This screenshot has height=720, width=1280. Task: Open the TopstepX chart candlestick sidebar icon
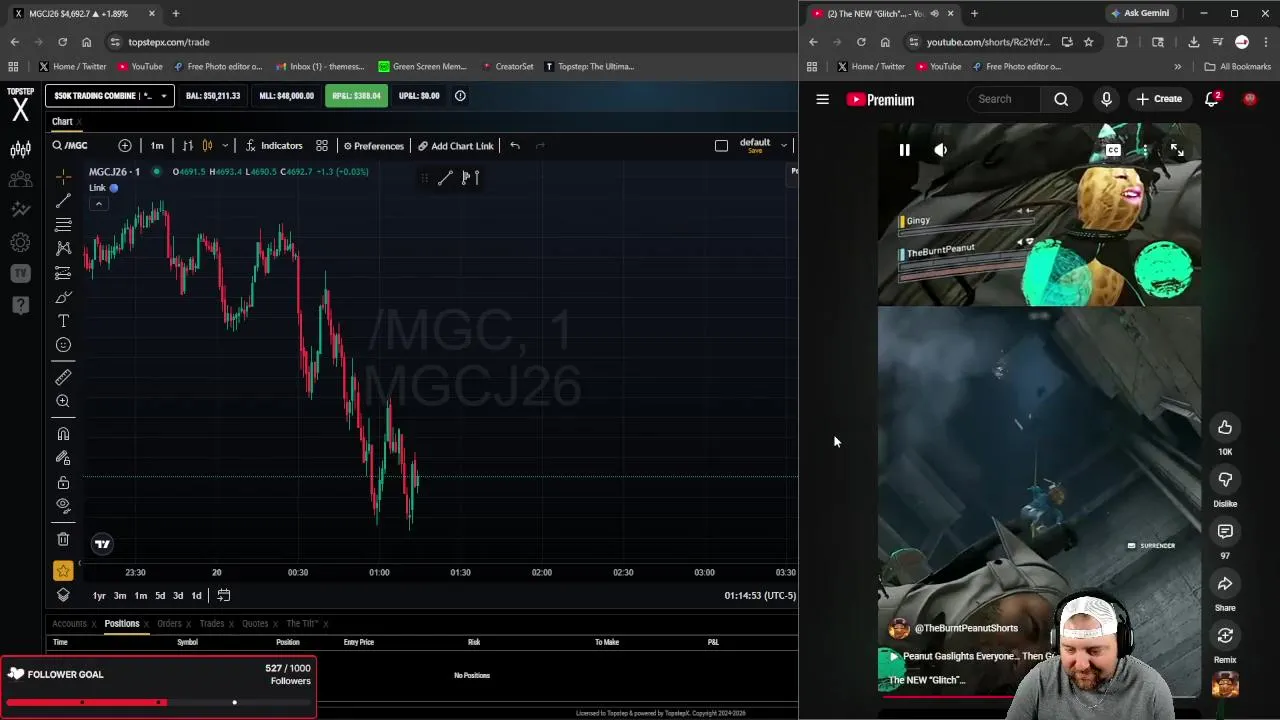coord(20,150)
